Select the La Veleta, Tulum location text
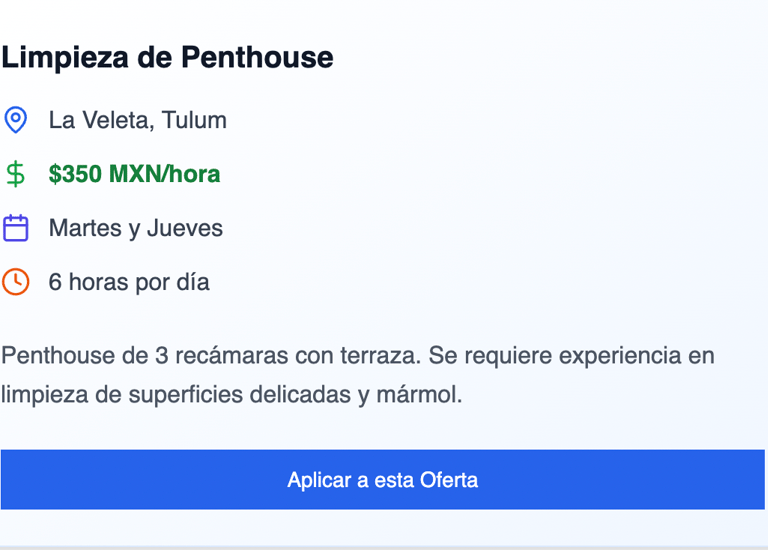This screenshot has width=768, height=550. click(137, 120)
